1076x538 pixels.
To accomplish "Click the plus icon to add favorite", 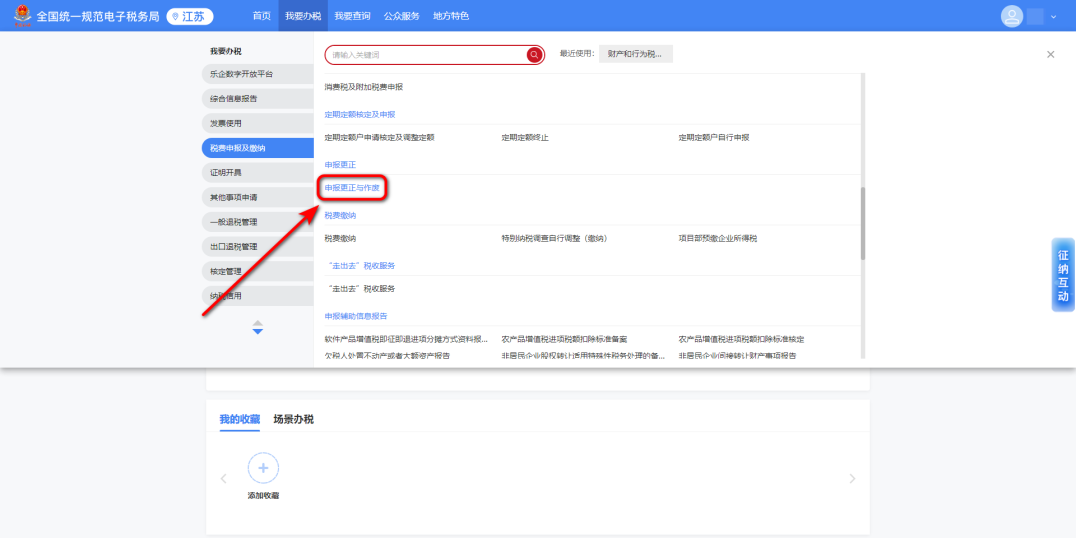I will (x=263, y=467).
